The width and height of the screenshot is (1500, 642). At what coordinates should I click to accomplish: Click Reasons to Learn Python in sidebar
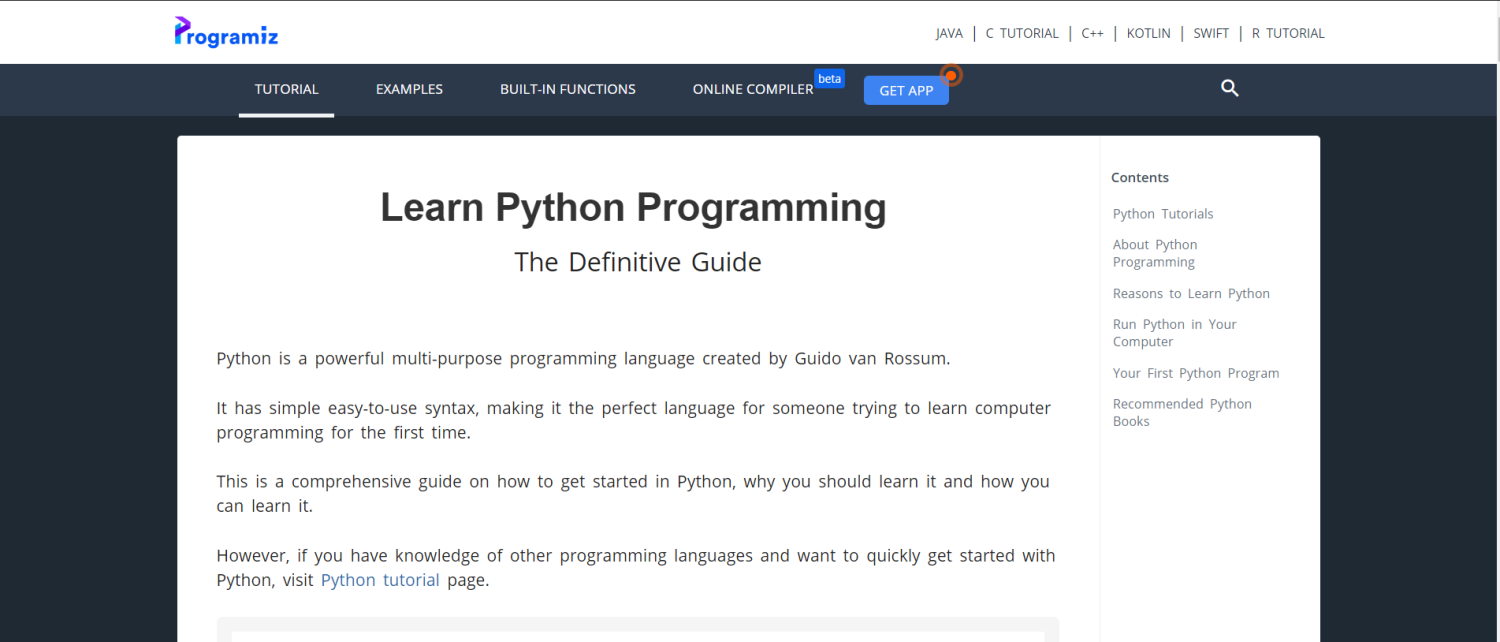(x=1191, y=293)
